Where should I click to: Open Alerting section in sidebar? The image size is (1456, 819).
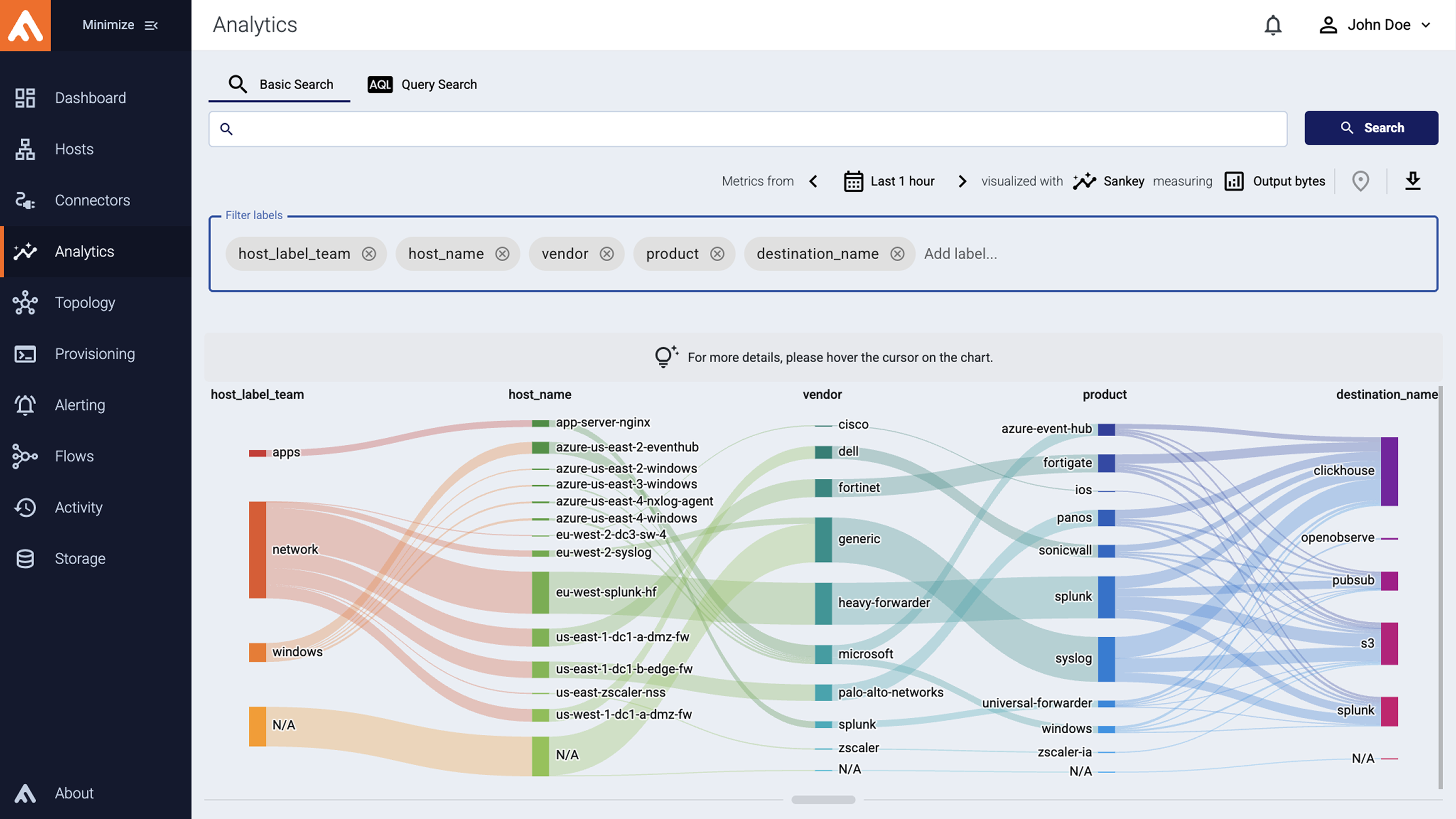tap(80, 405)
